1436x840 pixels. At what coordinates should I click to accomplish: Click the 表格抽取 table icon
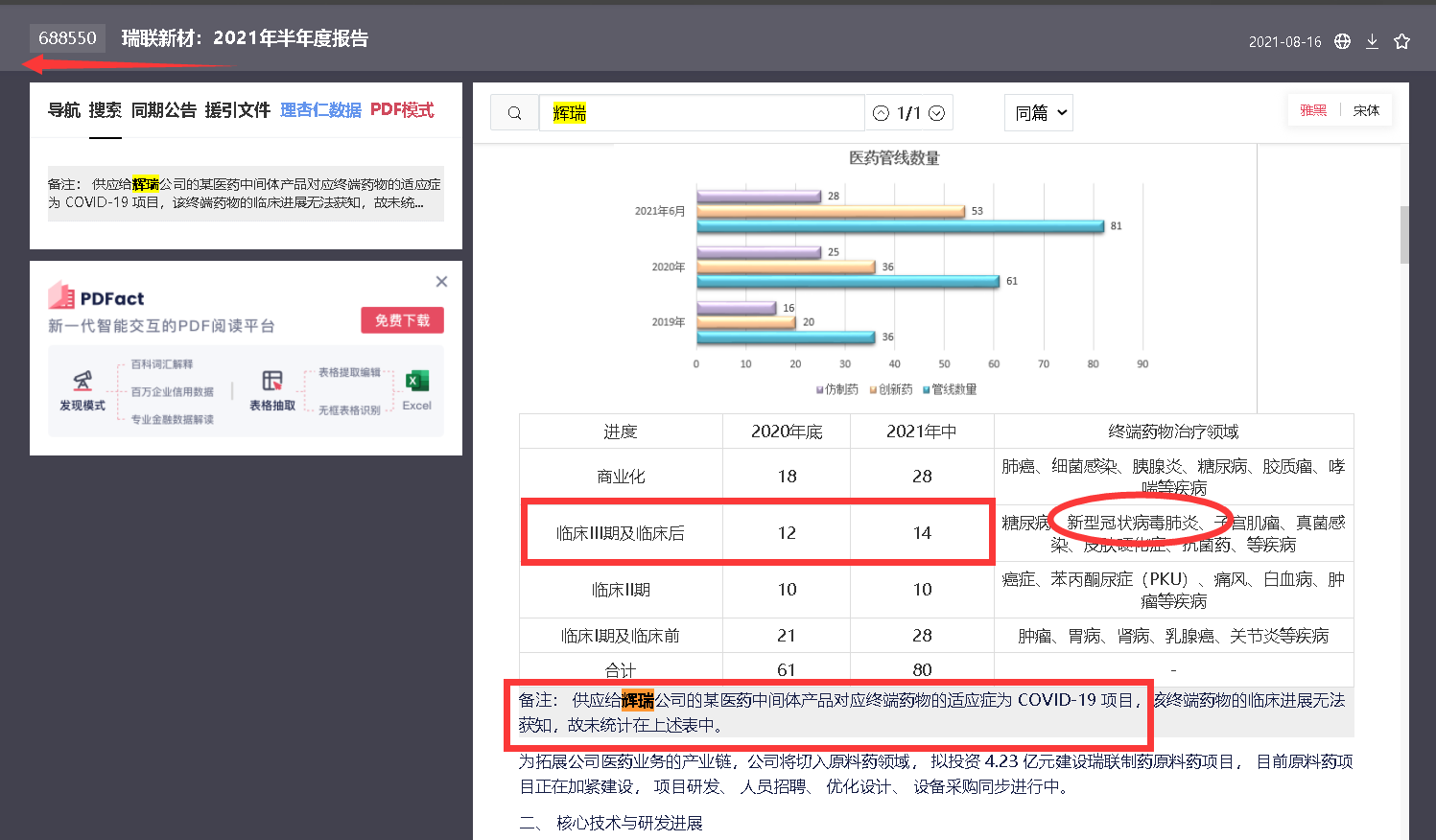[272, 381]
